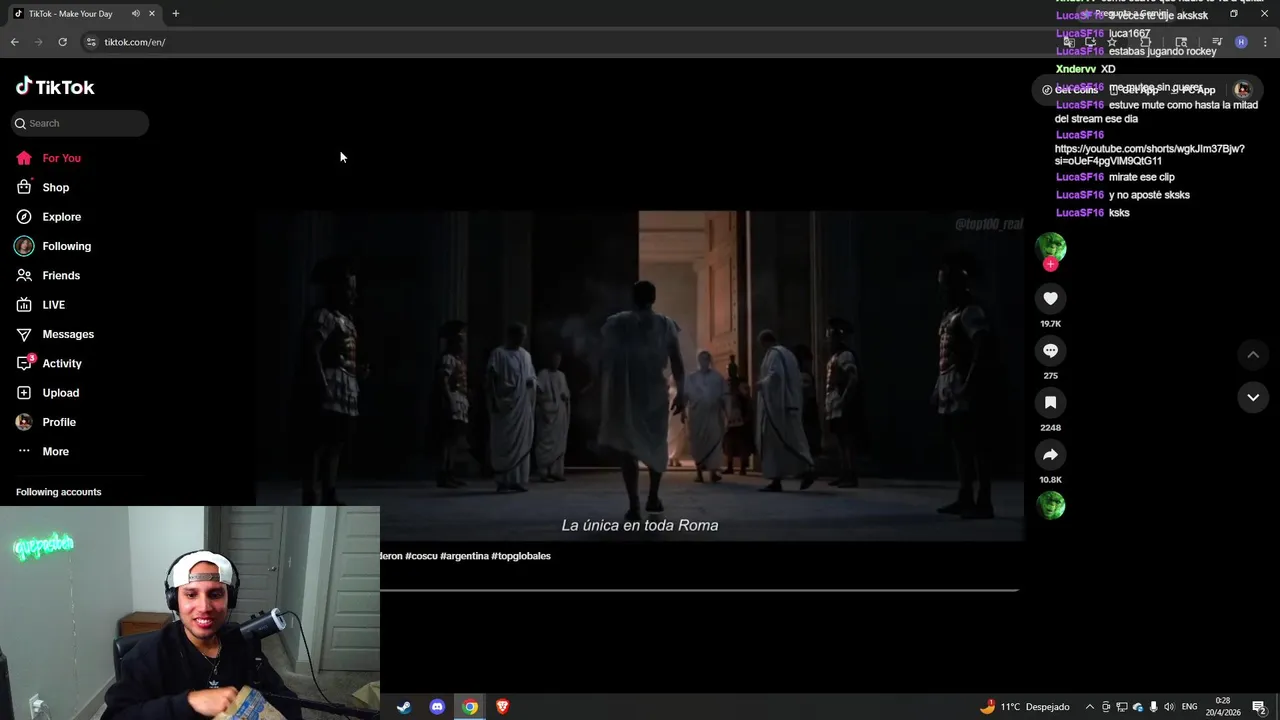Image resolution: width=1280 pixels, height=720 pixels.
Task: Bookmark this page with star icon
Action: 1111,42
